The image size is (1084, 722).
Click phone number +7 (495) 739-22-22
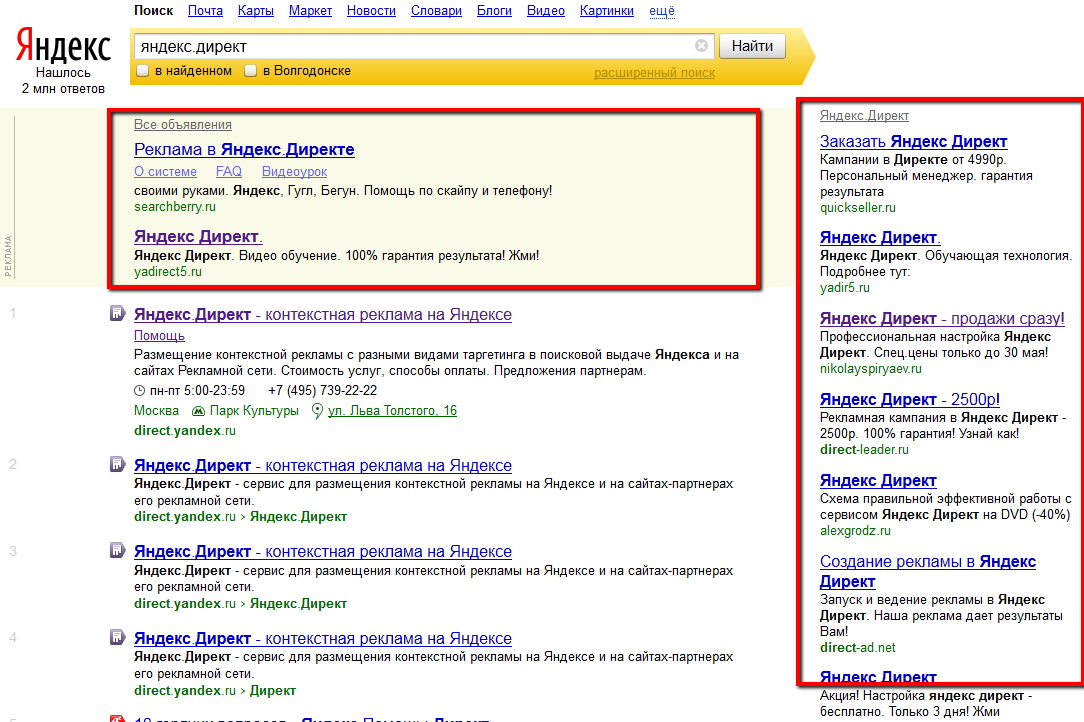(322, 391)
